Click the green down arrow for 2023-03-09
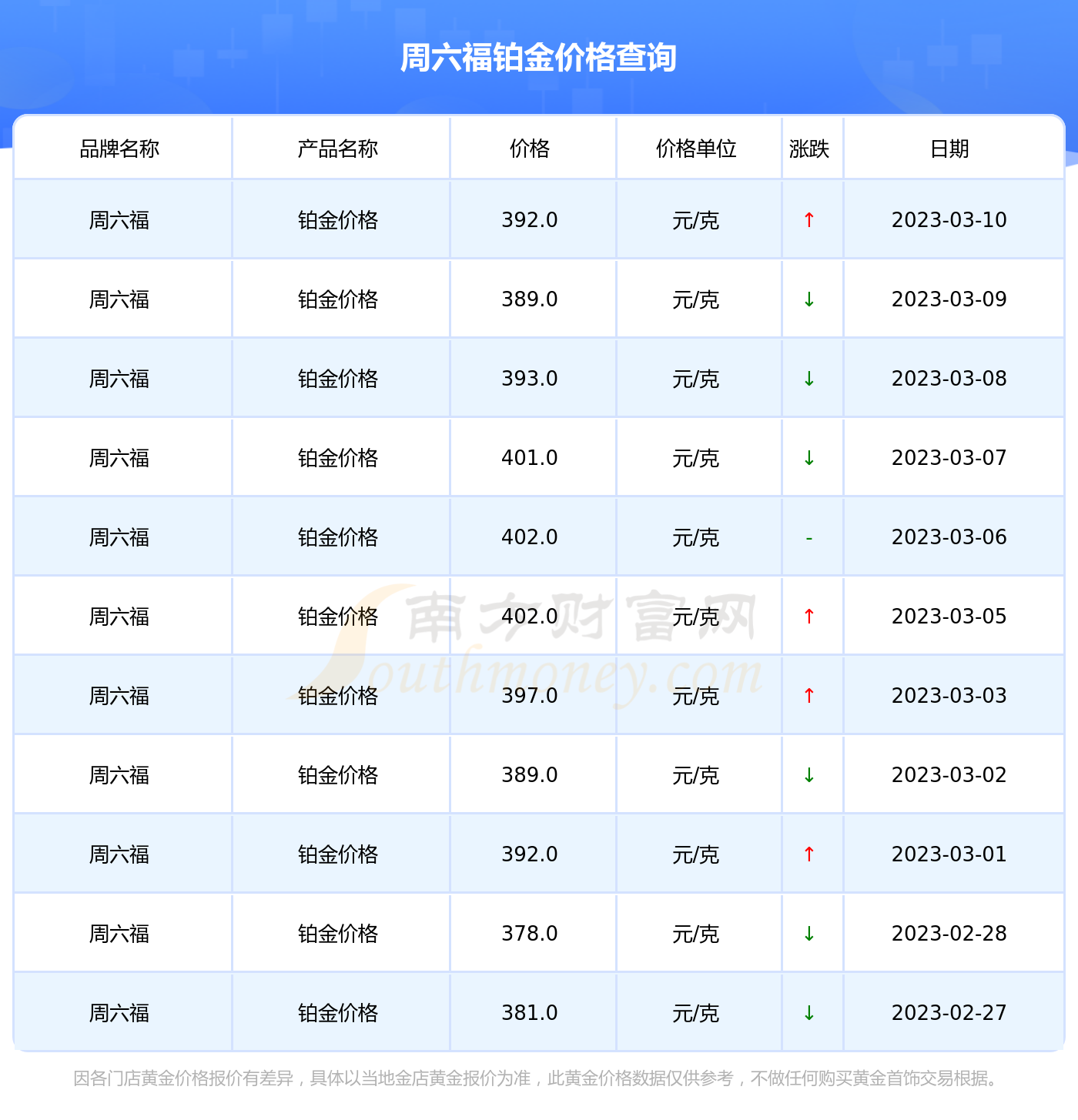The image size is (1078, 1120). [808, 299]
